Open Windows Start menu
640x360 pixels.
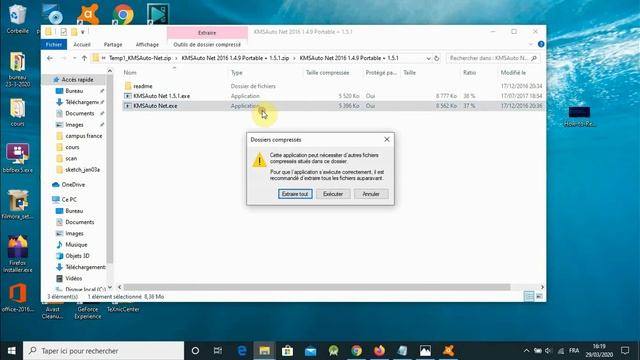click(x=11, y=351)
